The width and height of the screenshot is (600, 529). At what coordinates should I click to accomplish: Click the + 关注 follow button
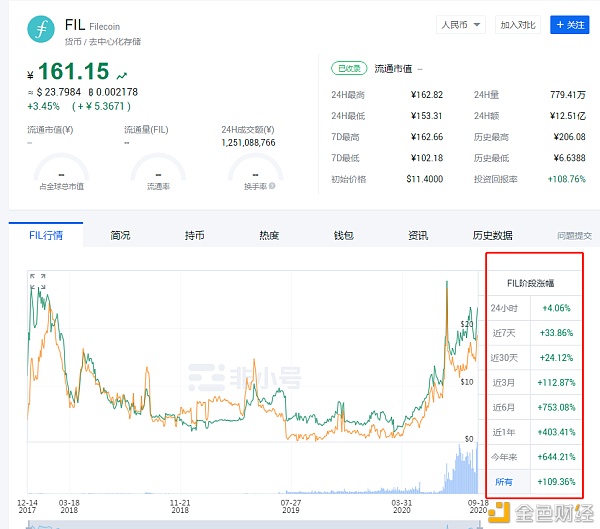pyautogui.click(x=570, y=25)
